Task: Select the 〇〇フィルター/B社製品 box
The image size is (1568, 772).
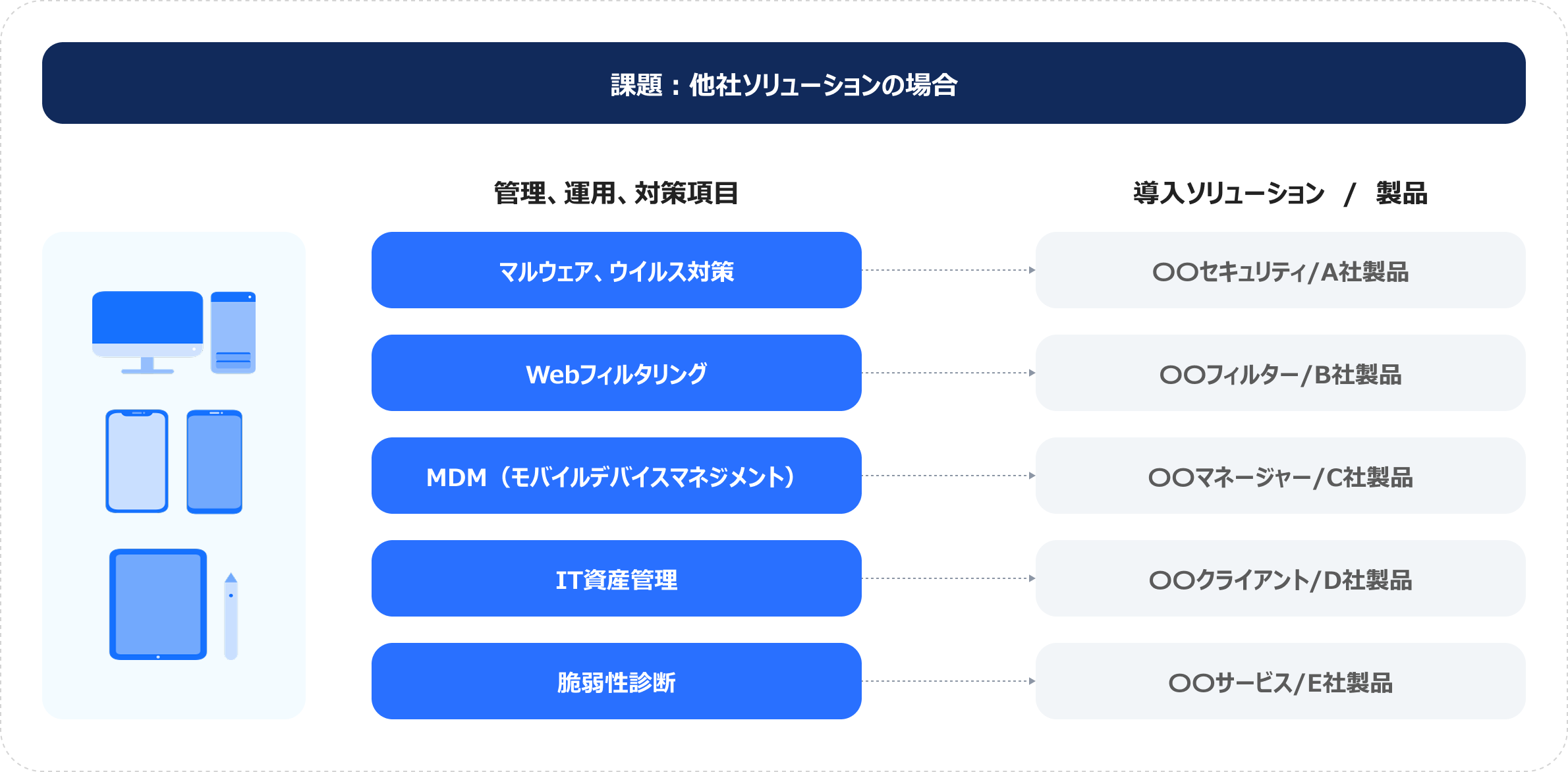Action: click(1280, 373)
